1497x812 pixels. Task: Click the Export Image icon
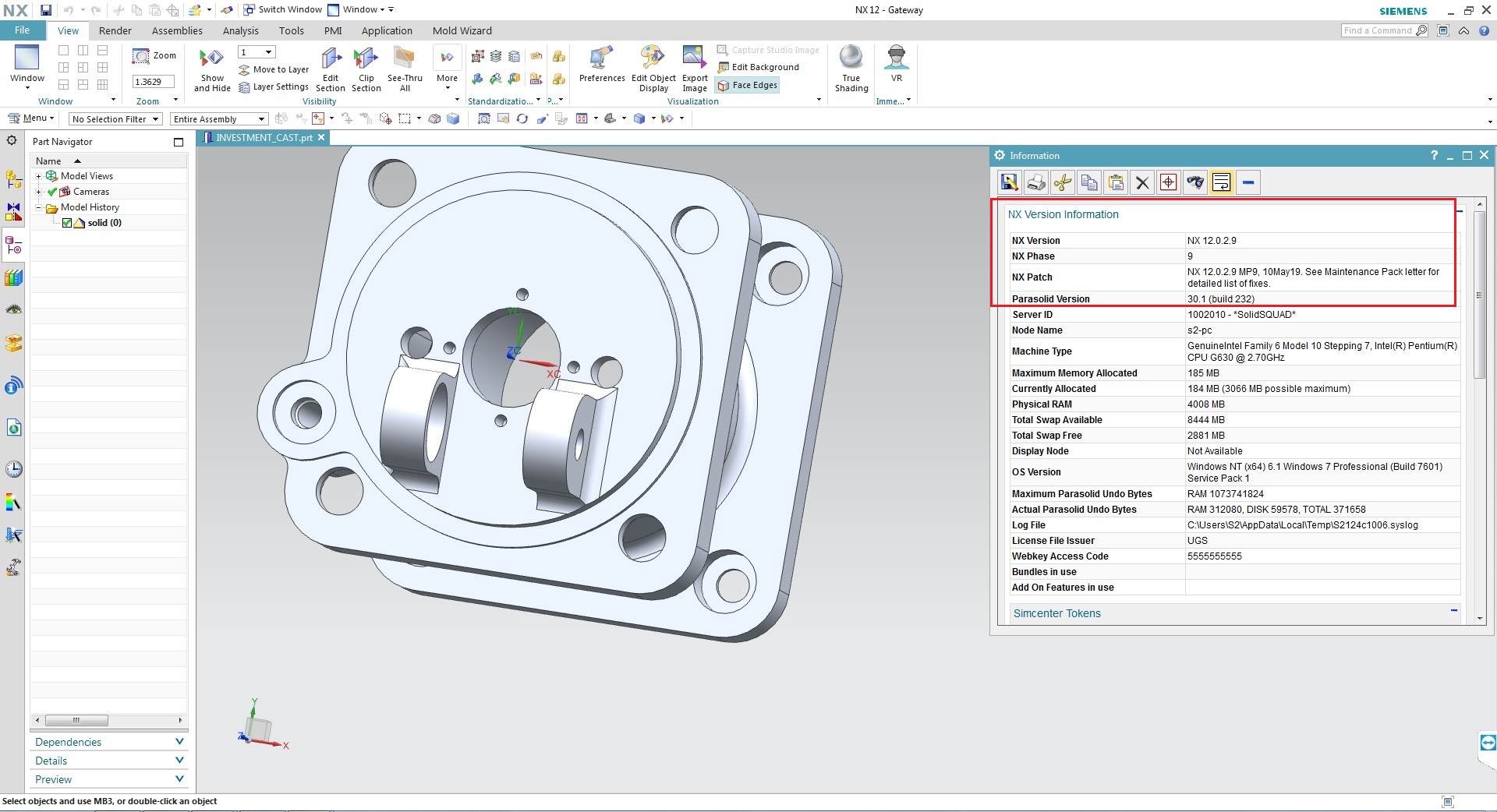click(x=694, y=71)
